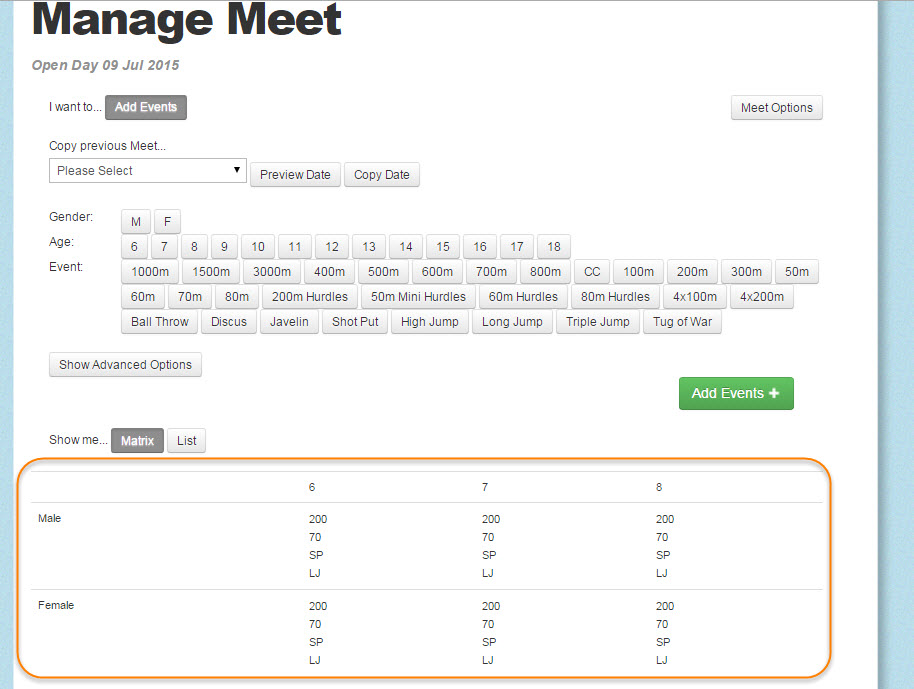Choose age 17 button

tap(517, 247)
